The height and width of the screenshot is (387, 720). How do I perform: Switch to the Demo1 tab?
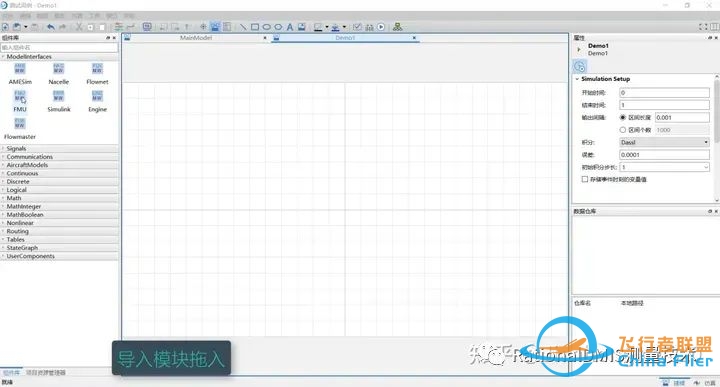345,38
